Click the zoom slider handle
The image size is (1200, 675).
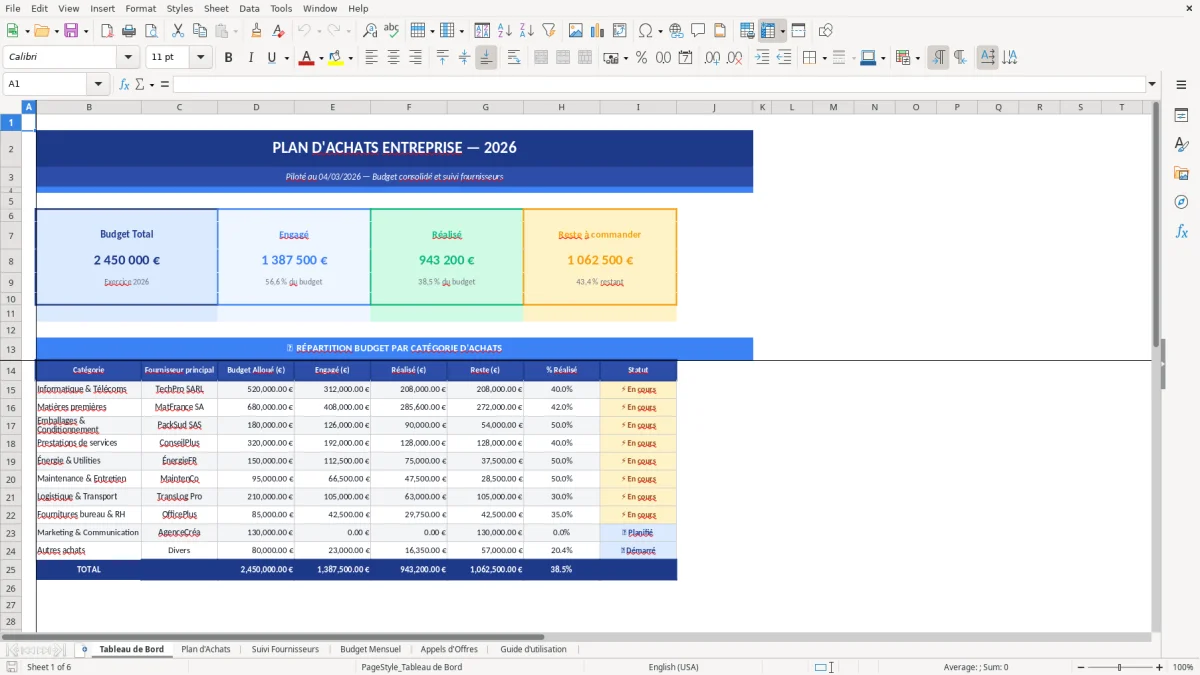click(x=1120, y=667)
